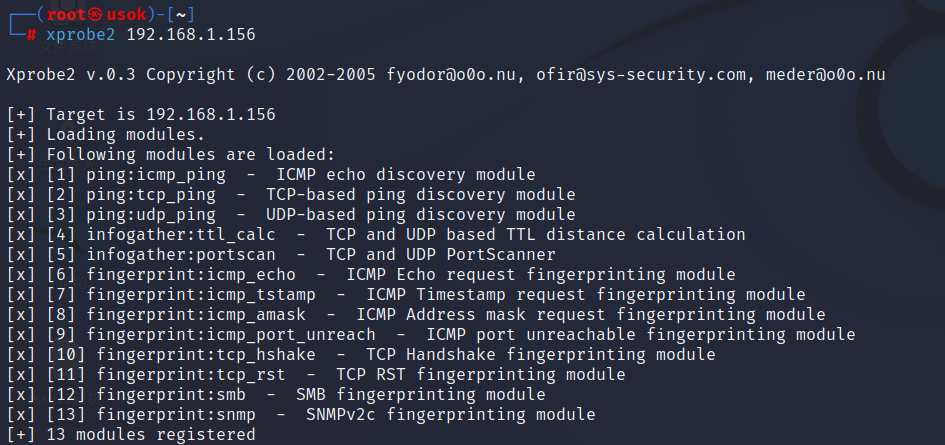Viewport: 945px width, 445px height.
Task: Click the [+] marker before 13 modules registered
Action: click(21, 434)
